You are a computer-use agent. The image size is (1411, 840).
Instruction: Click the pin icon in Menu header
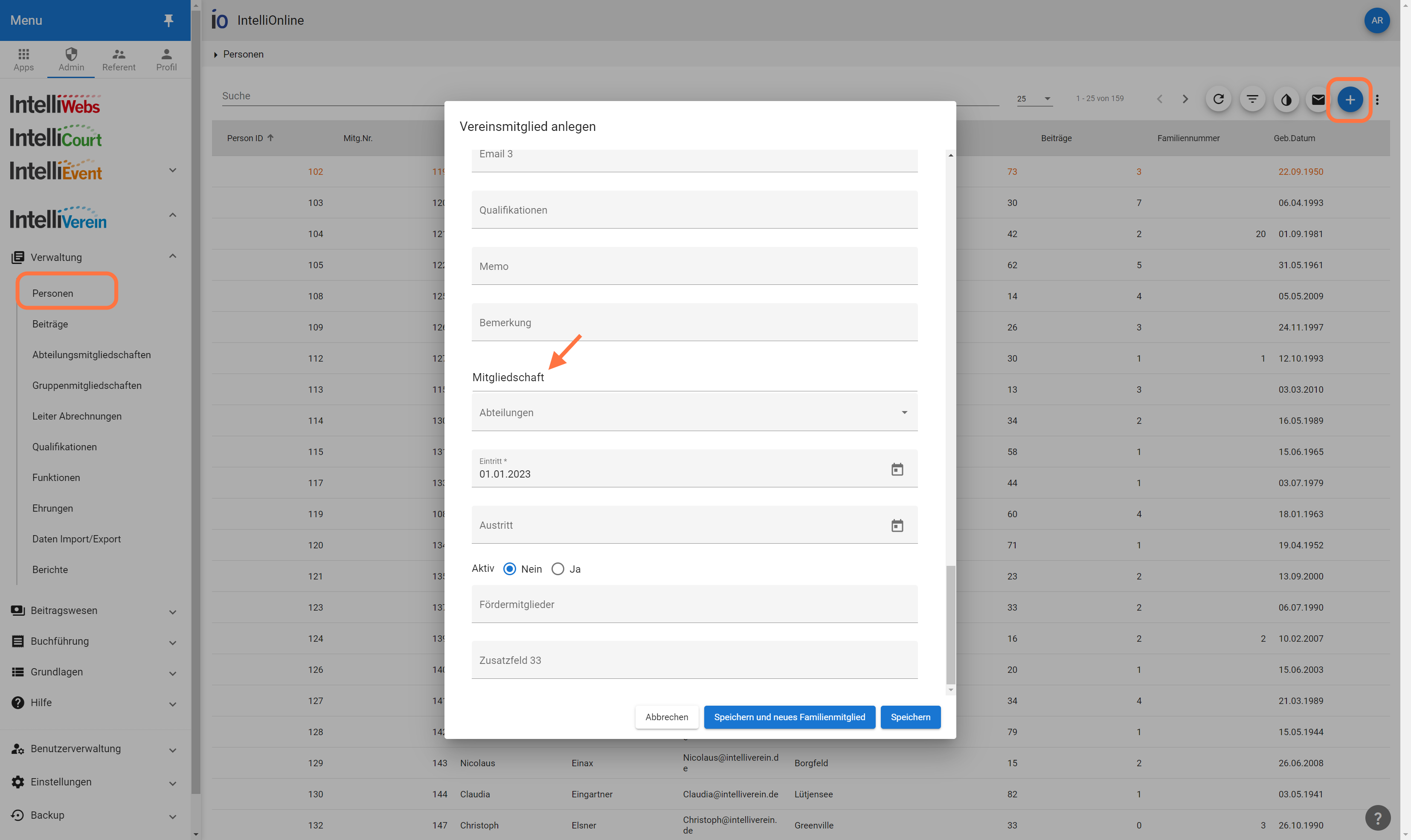click(x=168, y=20)
